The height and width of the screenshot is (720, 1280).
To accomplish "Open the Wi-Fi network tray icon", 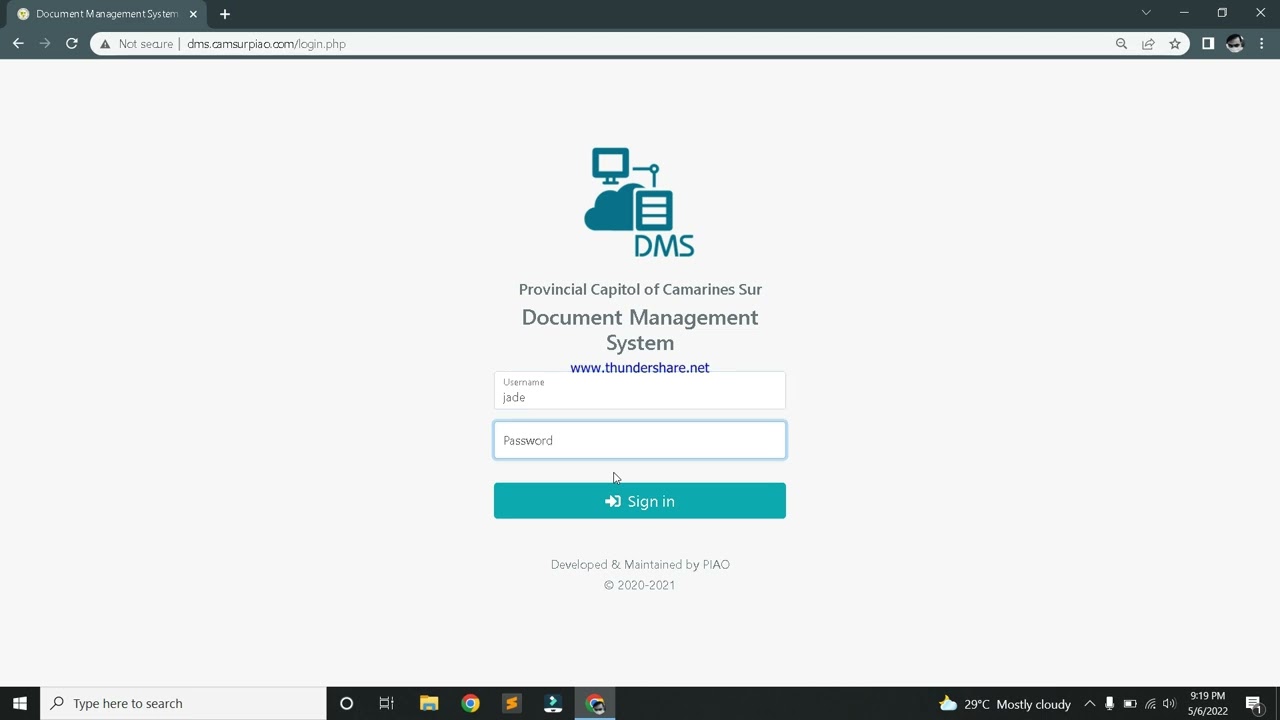I will point(1150,704).
